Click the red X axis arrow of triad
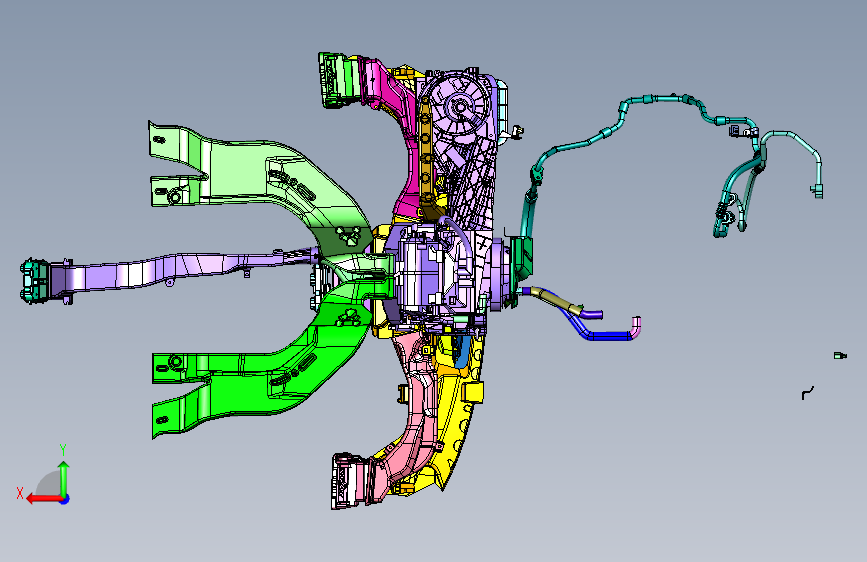867x562 pixels. pyautogui.click(x=44, y=499)
